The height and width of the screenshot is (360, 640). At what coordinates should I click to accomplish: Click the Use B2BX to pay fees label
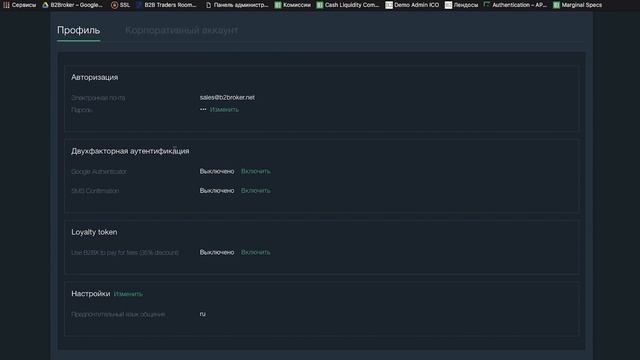pos(125,253)
